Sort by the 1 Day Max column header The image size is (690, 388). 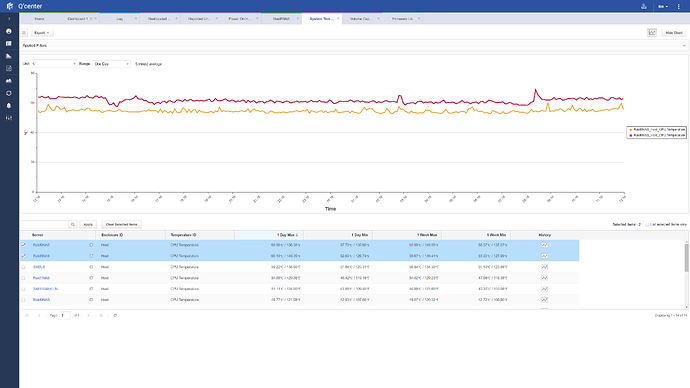[269, 235]
